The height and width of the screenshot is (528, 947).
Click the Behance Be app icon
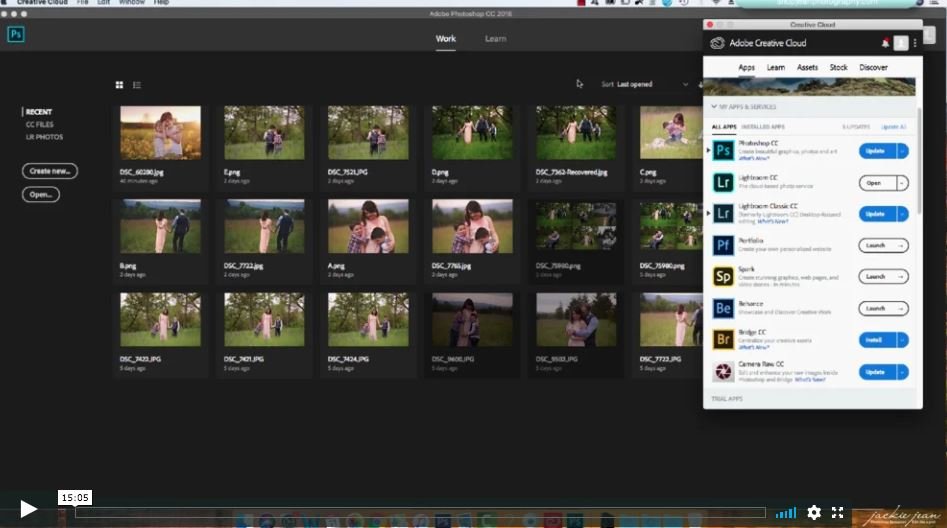pos(723,309)
